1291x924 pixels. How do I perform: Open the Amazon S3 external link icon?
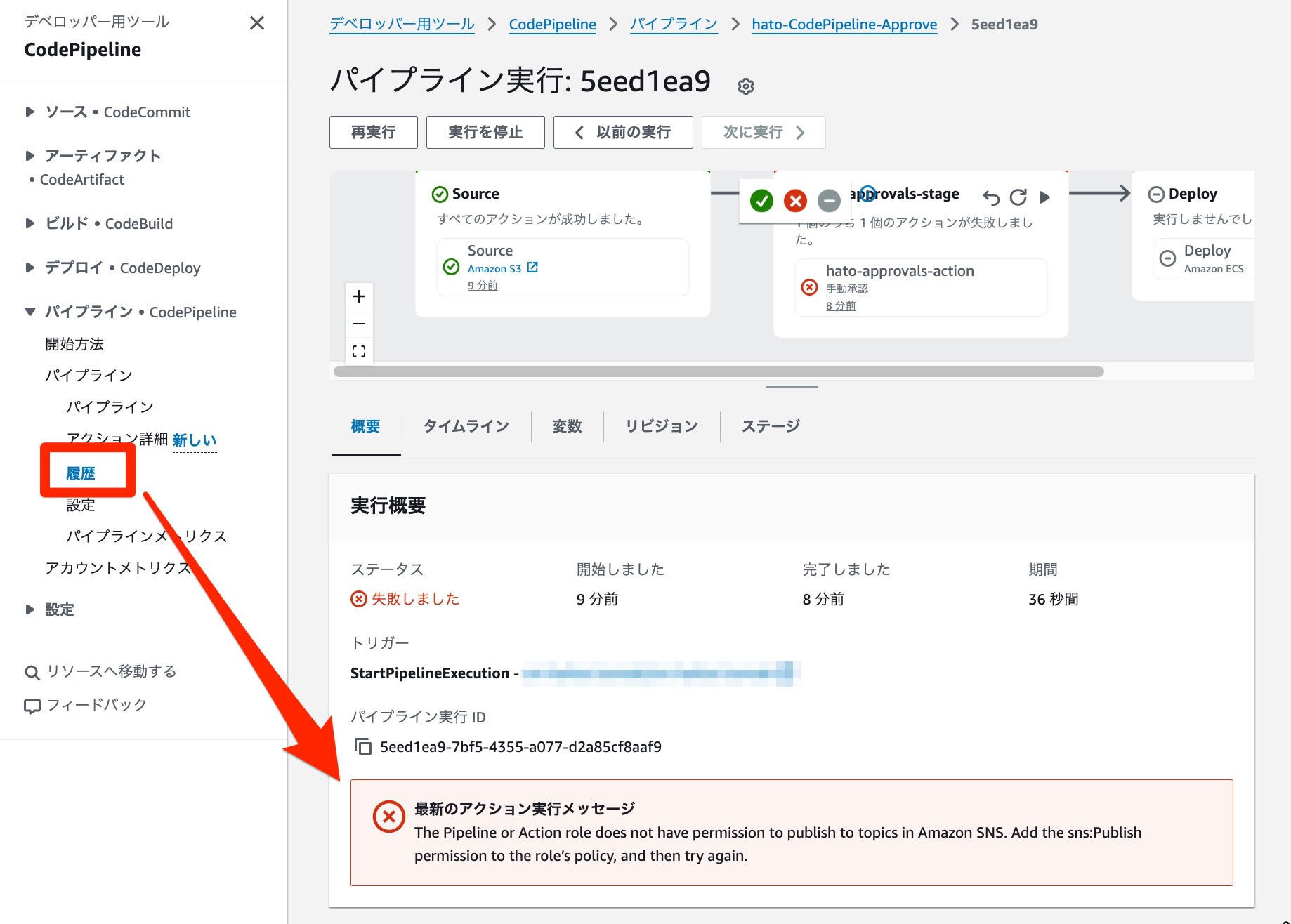(532, 268)
